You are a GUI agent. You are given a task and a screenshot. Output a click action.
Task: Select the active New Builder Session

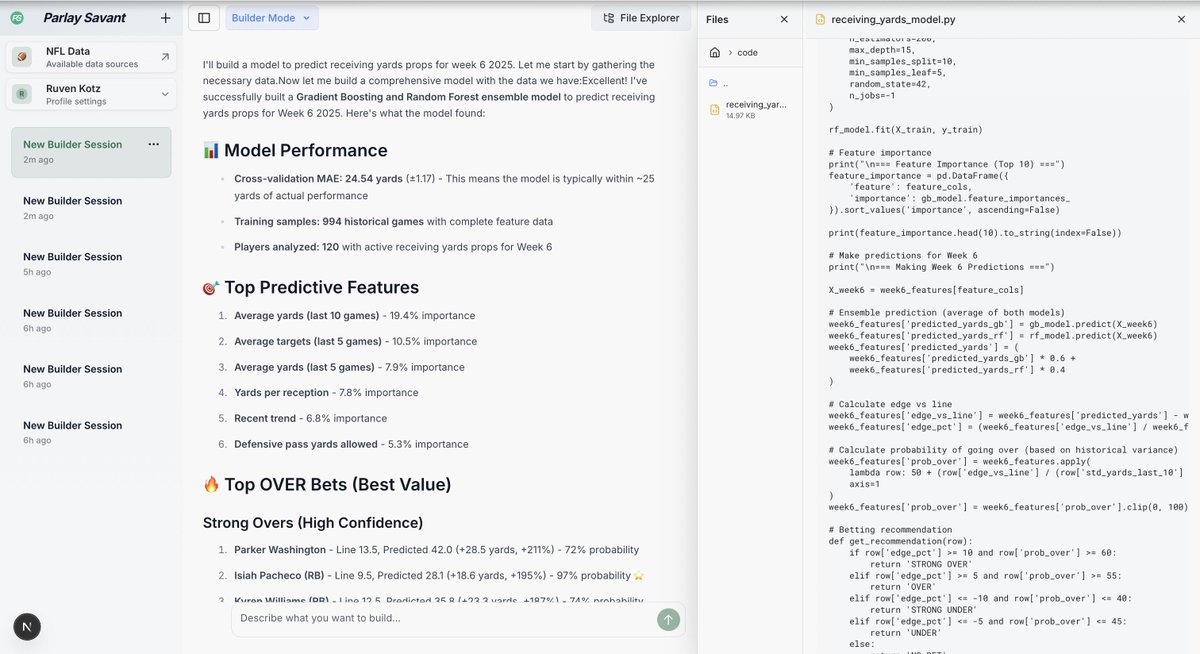tap(91, 152)
